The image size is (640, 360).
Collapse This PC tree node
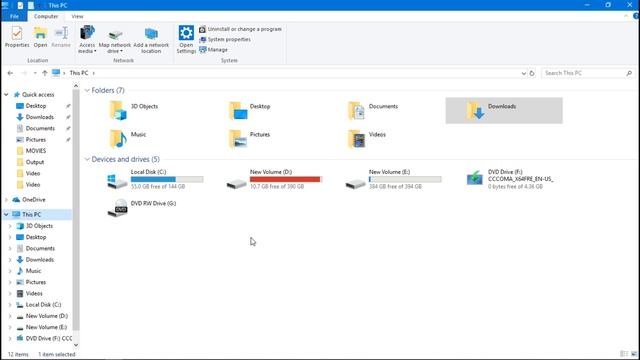click(x=6, y=214)
